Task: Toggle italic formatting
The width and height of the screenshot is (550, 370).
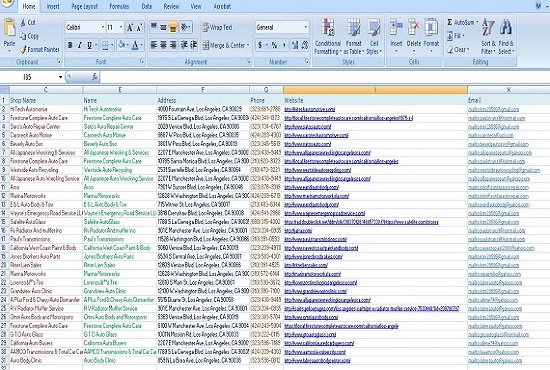Action: [x=80, y=45]
